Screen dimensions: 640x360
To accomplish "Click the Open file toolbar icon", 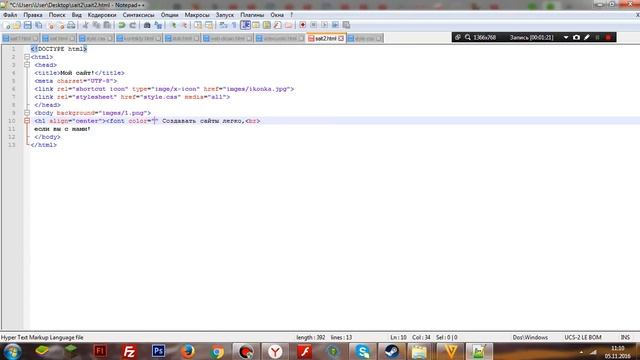I will tap(17, 25).
